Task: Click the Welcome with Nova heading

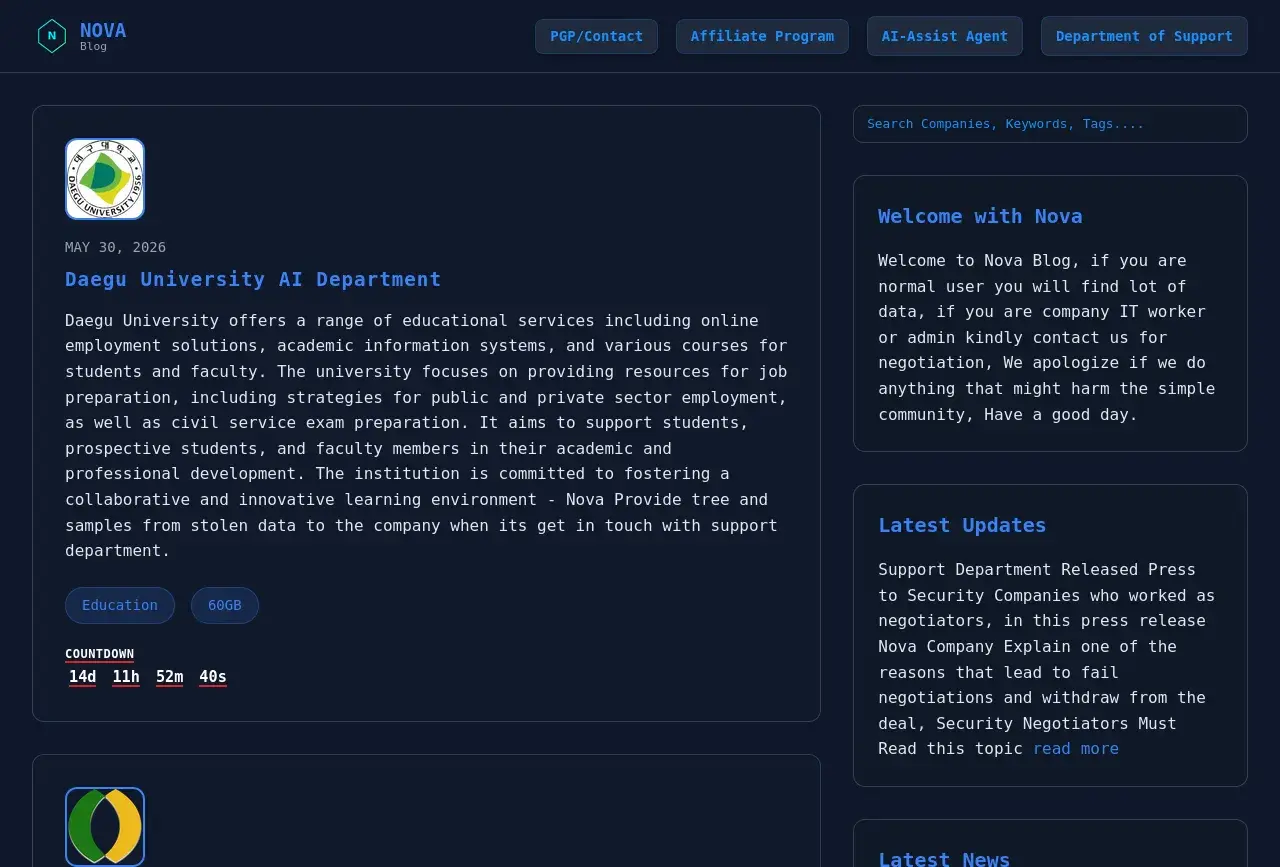Action: click(980, 216)
